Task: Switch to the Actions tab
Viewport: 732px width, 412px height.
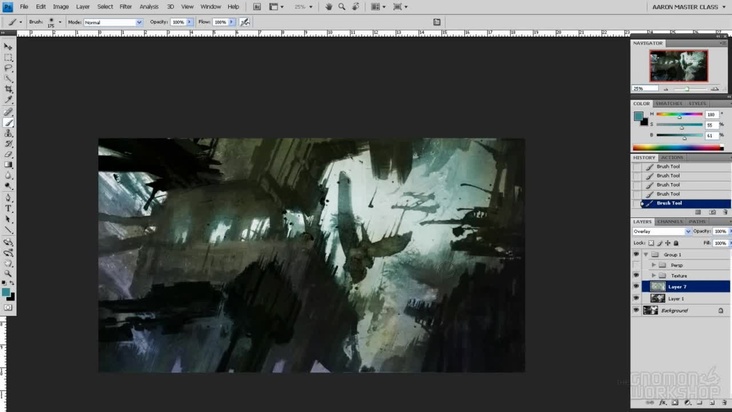Action: tap(672, 158)
